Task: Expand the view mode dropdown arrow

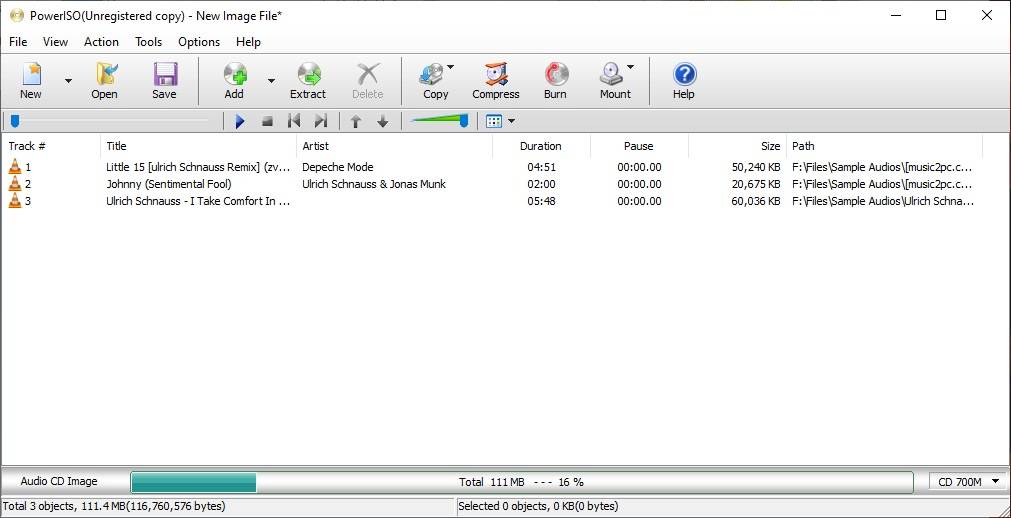Action: [x=512, y=121]
